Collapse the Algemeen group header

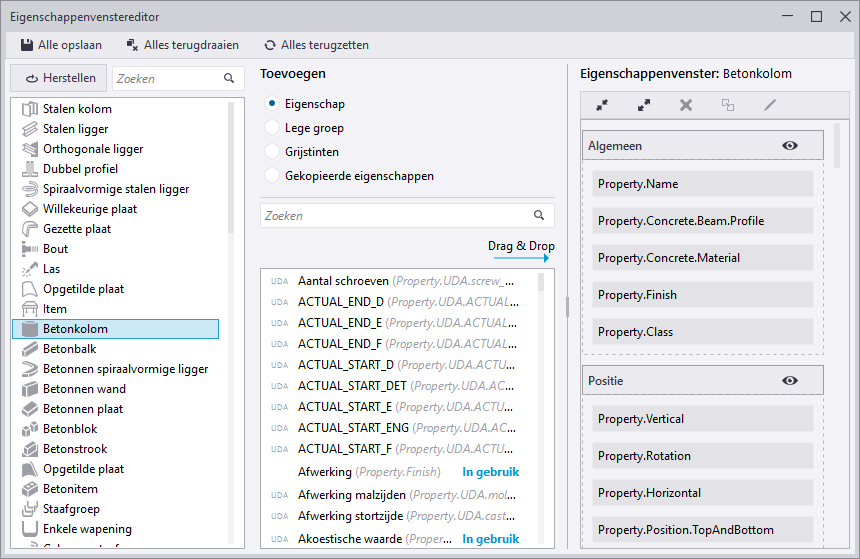click(680, 146)
